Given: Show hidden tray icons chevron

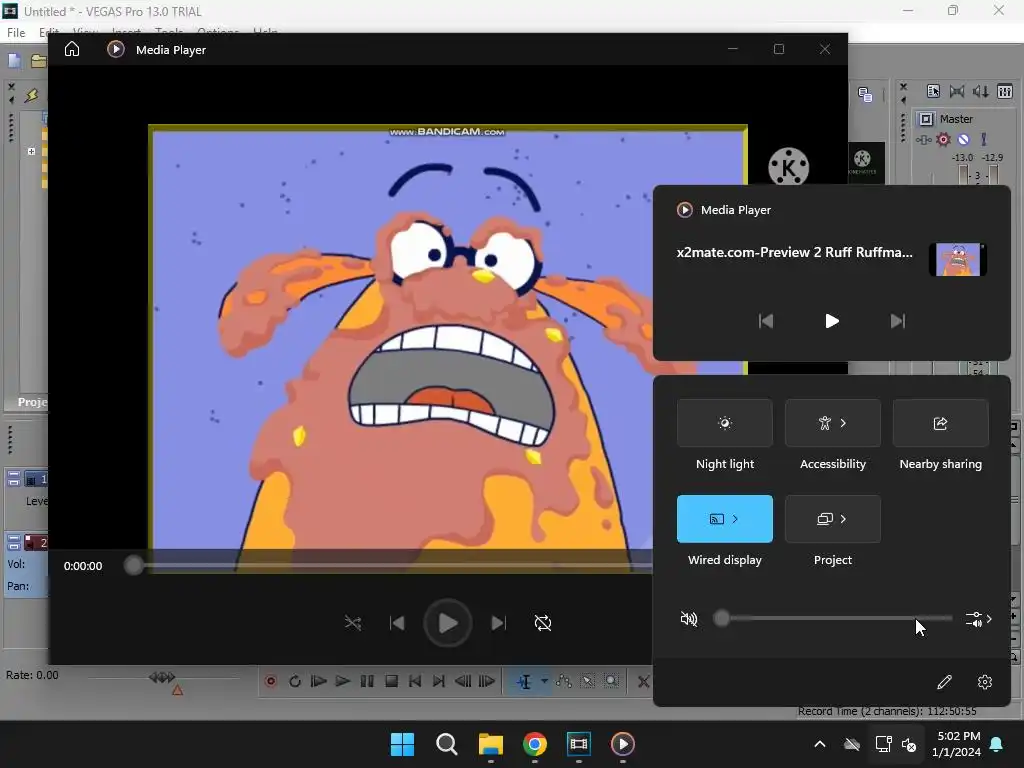Looking at the screenshot, I should (x=820, y=744).
